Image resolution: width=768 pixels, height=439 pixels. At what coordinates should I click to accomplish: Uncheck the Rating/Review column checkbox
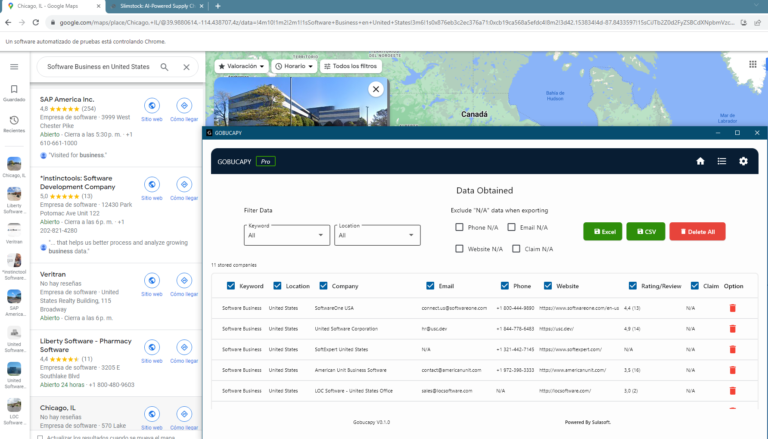(x=633, y=286)
